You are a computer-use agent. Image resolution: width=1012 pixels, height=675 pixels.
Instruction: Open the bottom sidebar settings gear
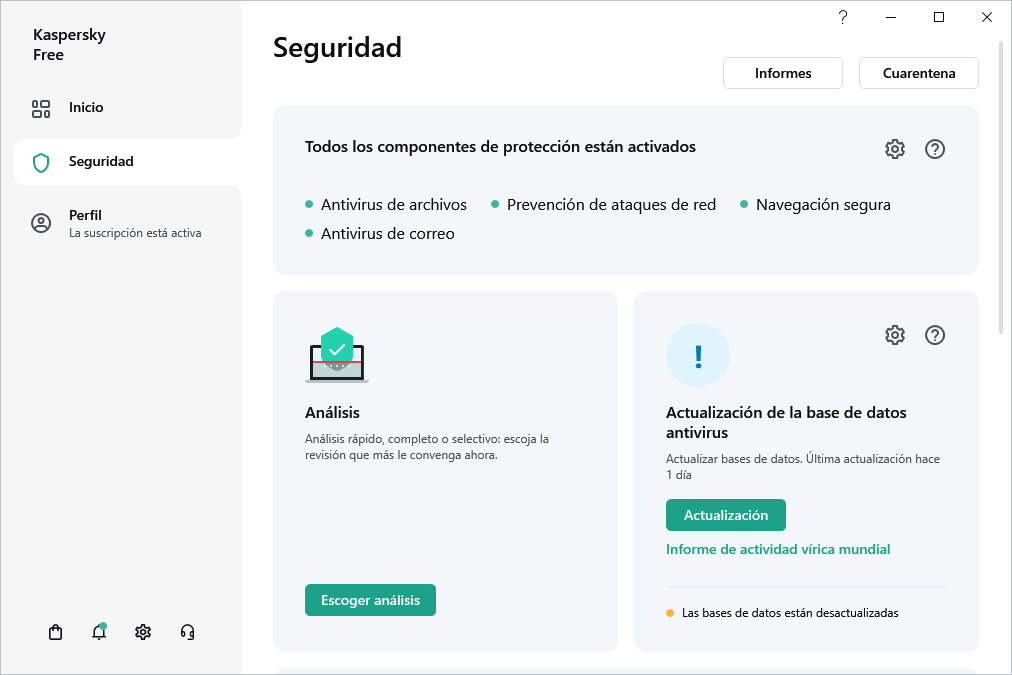142,631
